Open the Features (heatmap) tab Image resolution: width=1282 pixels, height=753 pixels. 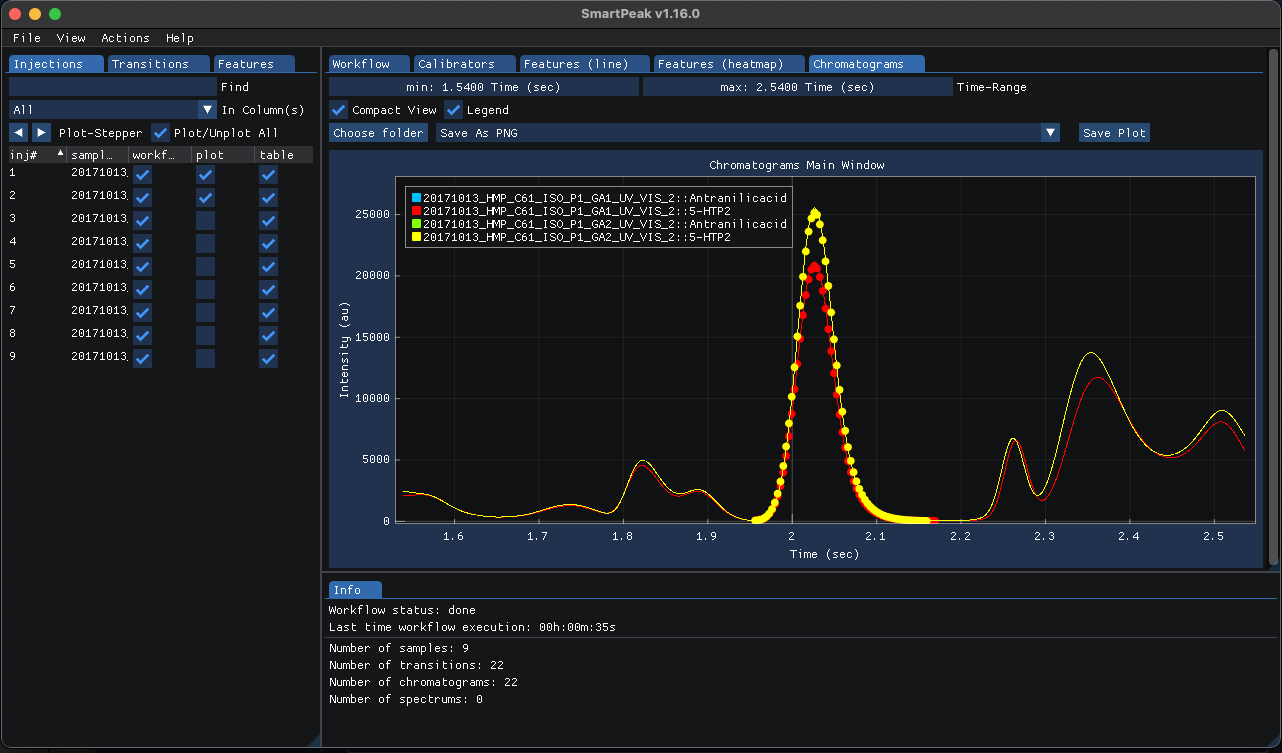(x=729, y=64)
